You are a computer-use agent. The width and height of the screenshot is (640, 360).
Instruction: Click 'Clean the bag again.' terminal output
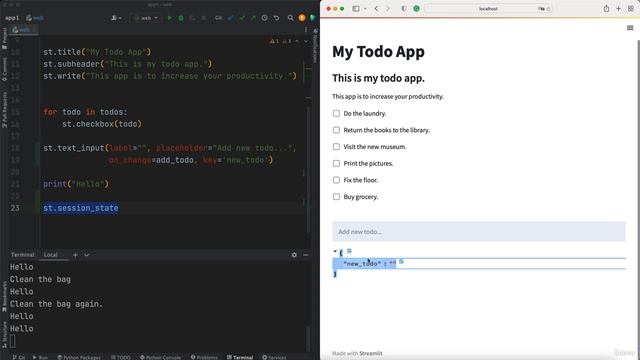click(56, 304)
